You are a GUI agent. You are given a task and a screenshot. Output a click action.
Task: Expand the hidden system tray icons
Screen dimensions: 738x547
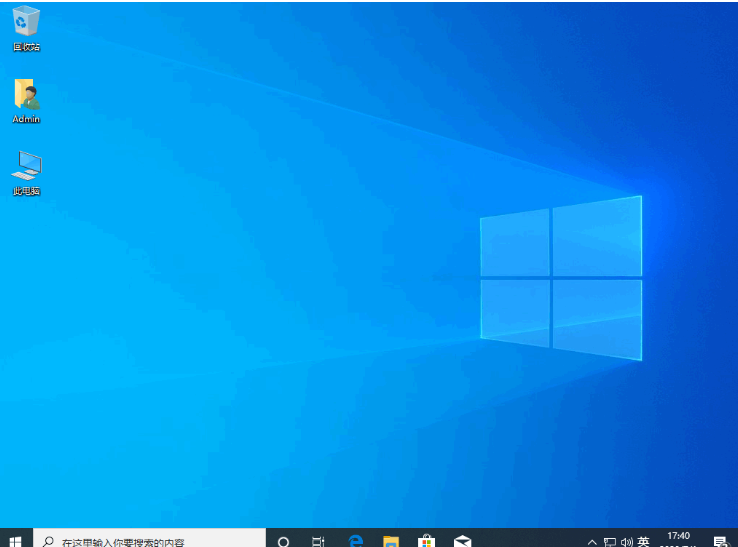592,541
